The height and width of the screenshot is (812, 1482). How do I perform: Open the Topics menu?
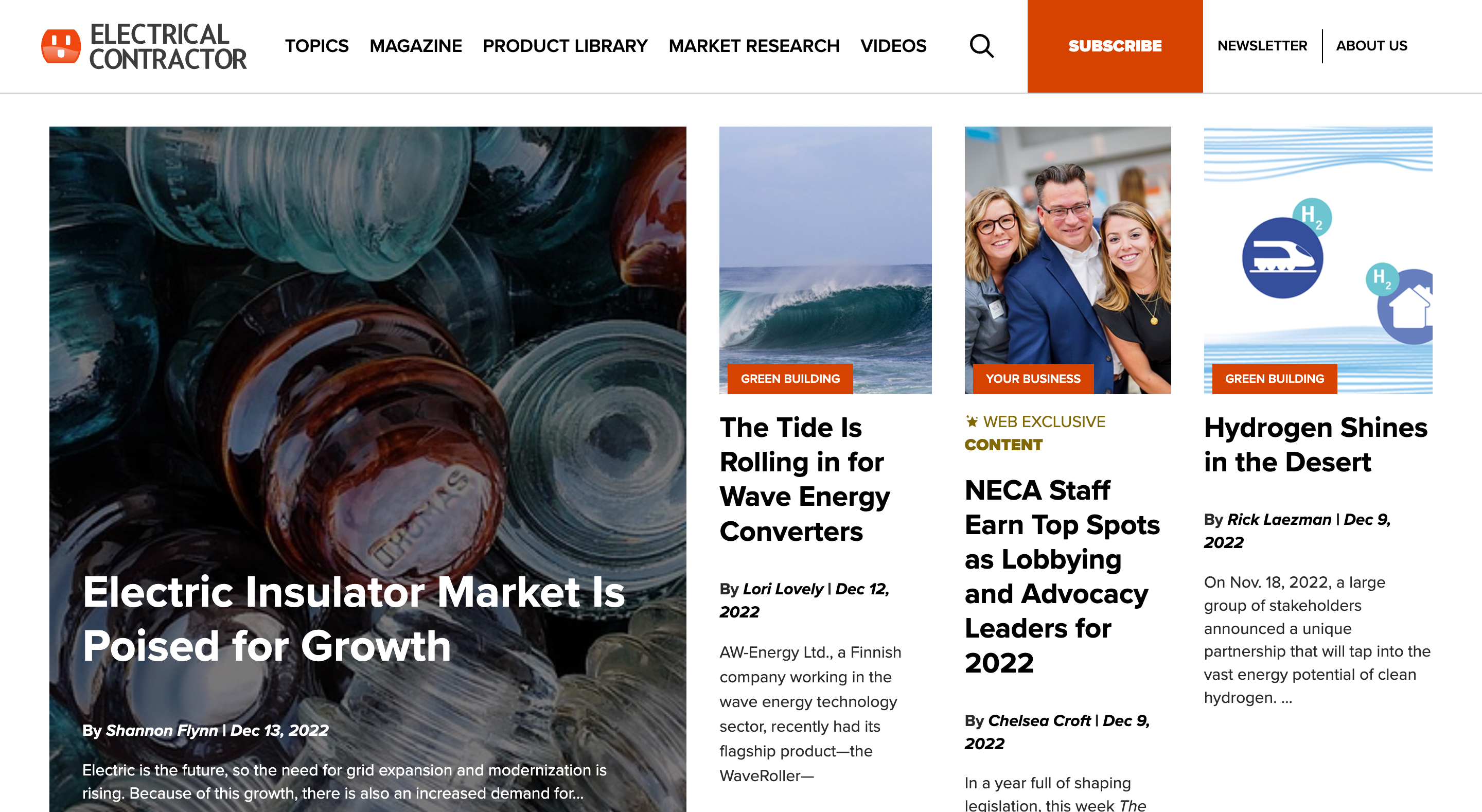coord(316,46)
